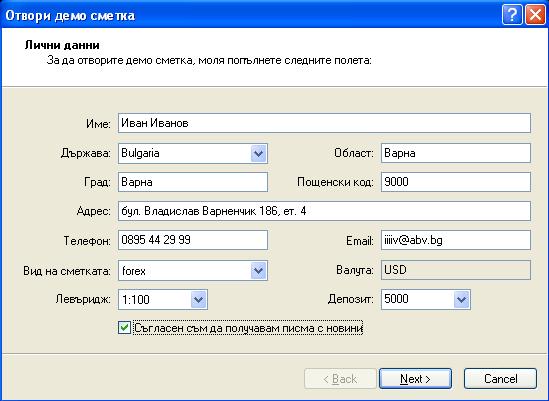The image size is (549, 401).
Task: Click the 1:100 value in Левъридж combo
Action: [x=135, y=300]
